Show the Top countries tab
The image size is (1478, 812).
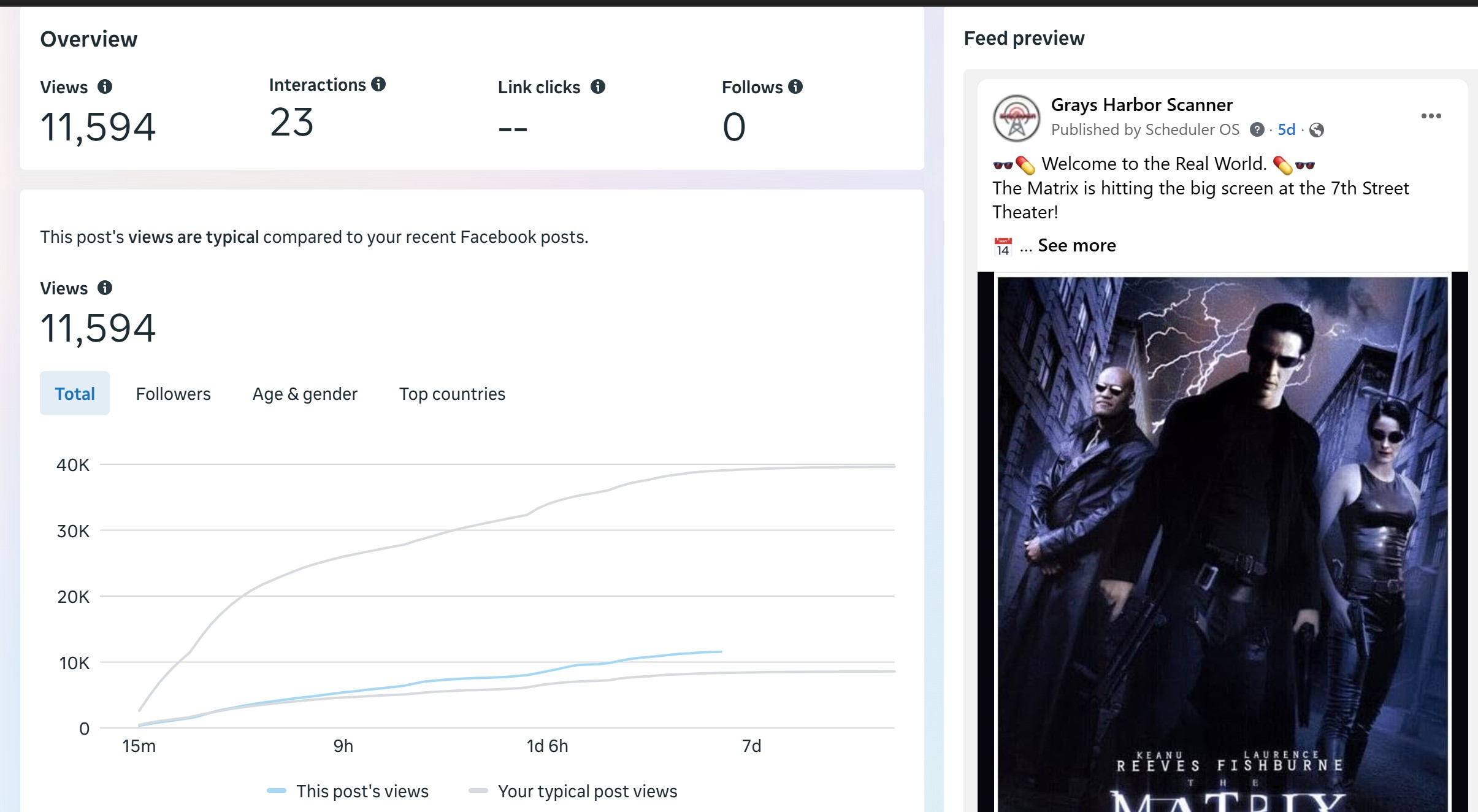(x=452, y=394)
